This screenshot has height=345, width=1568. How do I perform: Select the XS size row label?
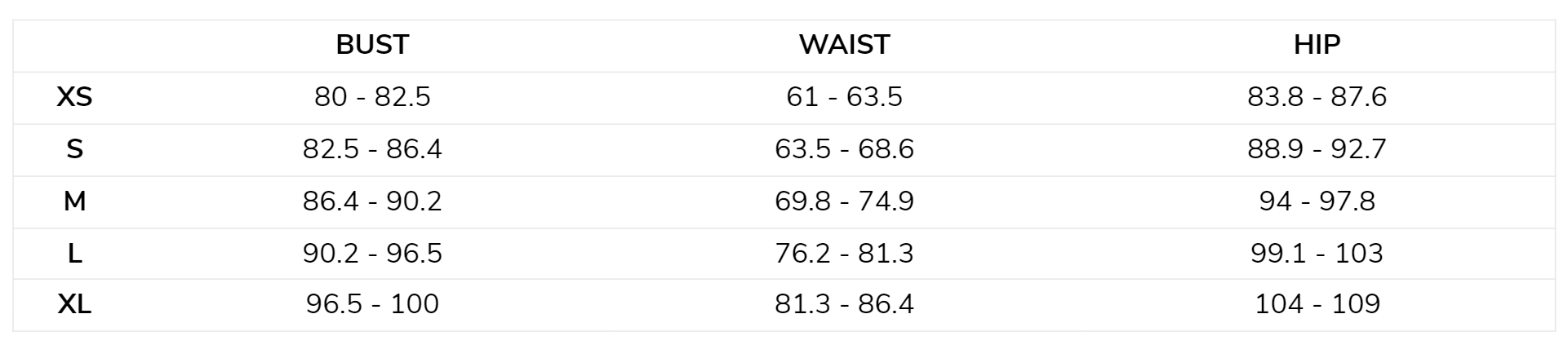point(74,97)
